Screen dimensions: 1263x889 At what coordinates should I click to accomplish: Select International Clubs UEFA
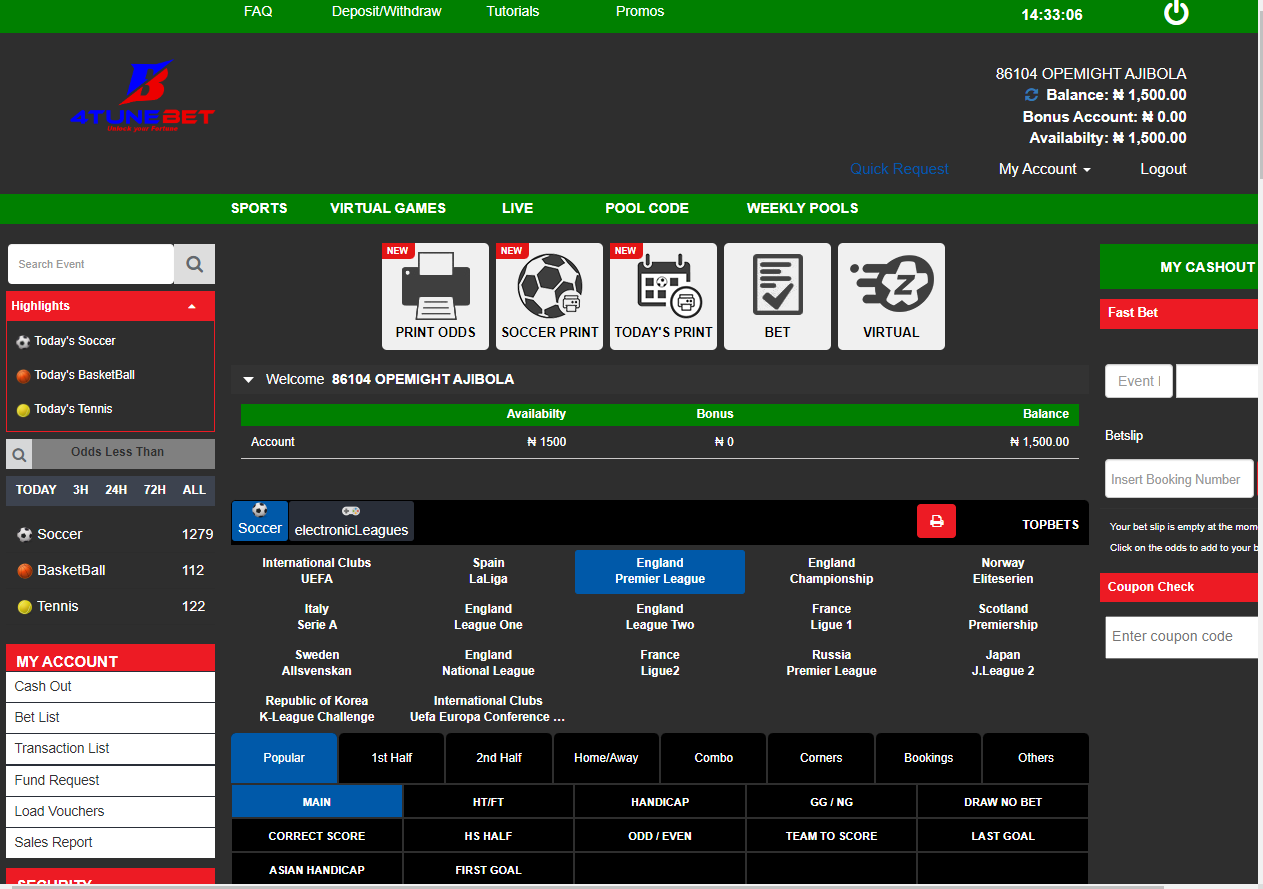[317, 571]
